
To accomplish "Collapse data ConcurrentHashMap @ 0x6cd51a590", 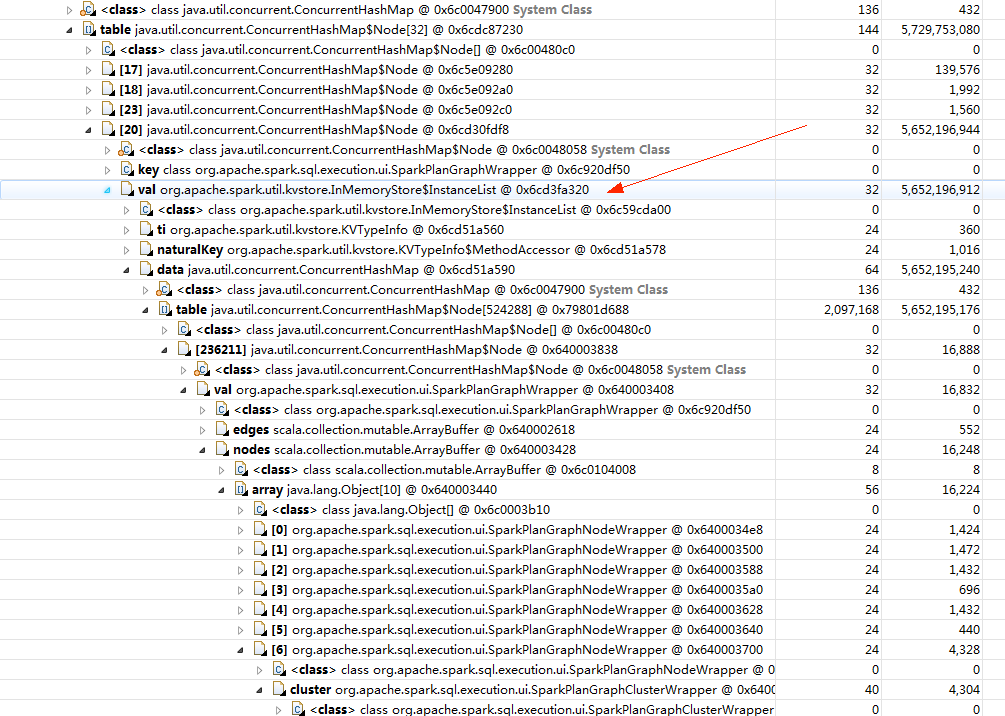I will pos(126,270).
